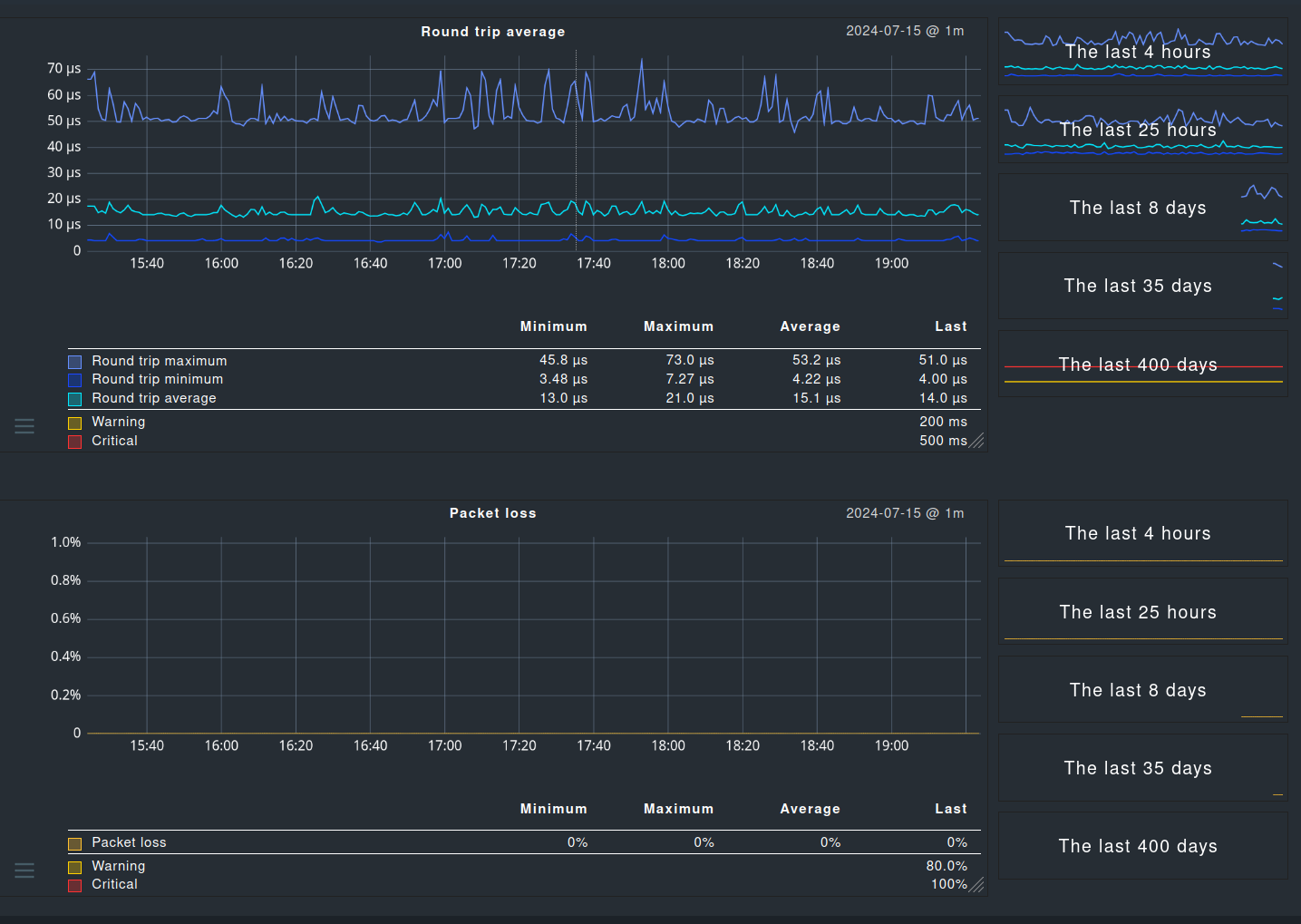Click resize handle of Packet loss graph
The height and width of the screenshot is (924, 1301).
(976, 885)
